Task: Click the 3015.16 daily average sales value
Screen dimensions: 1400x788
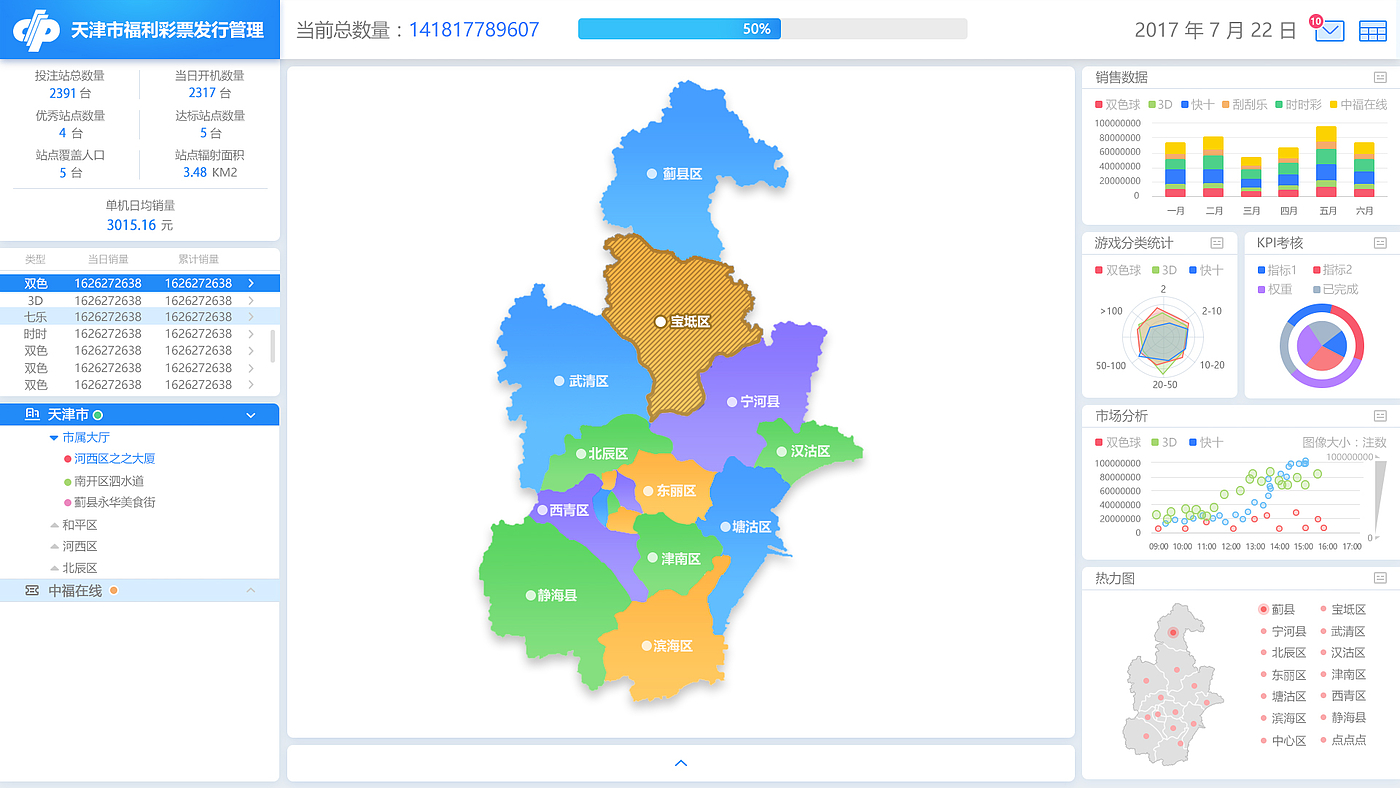Action: (132, 225)
